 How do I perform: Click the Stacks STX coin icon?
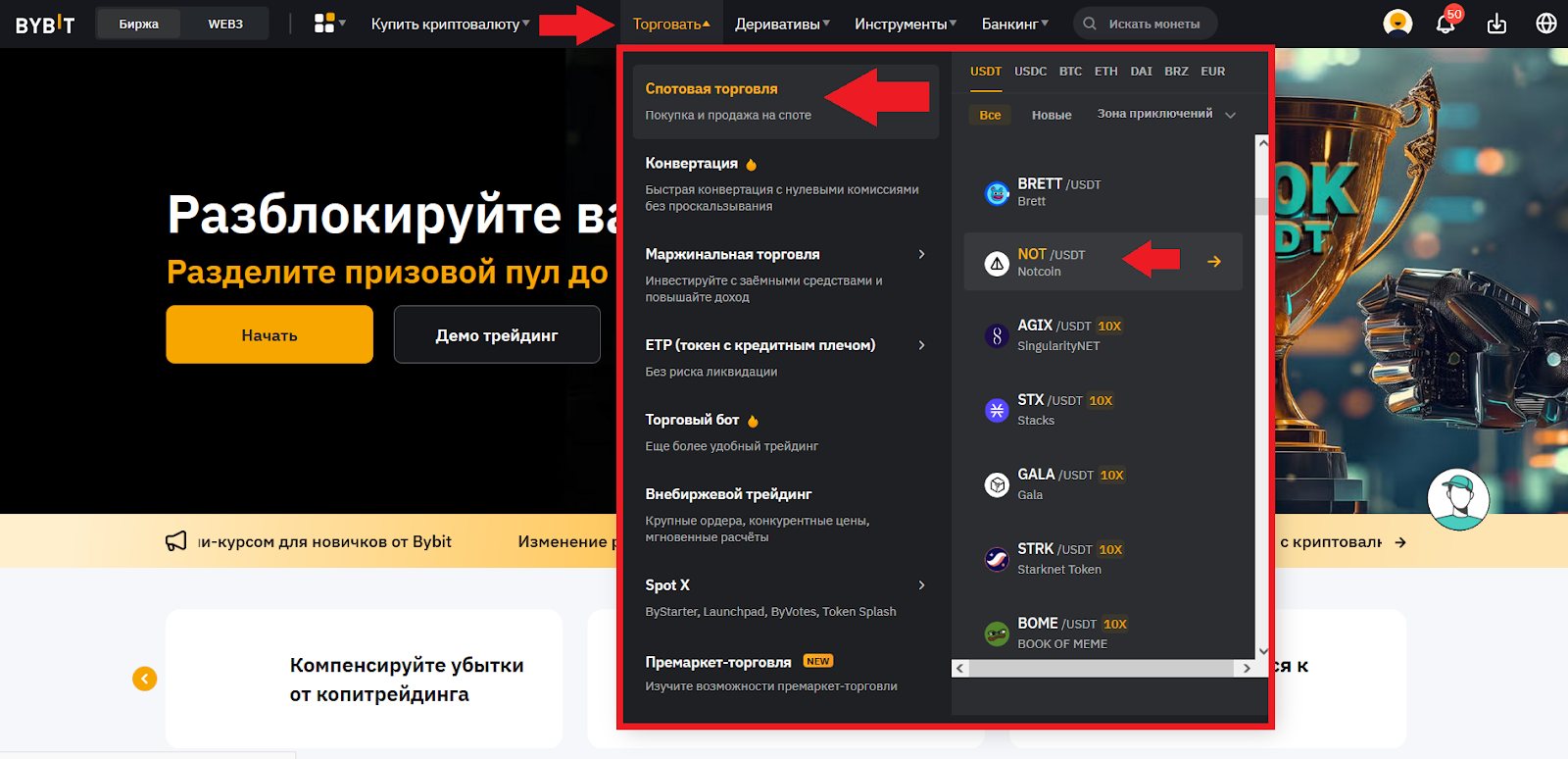[x=997, y=411]
